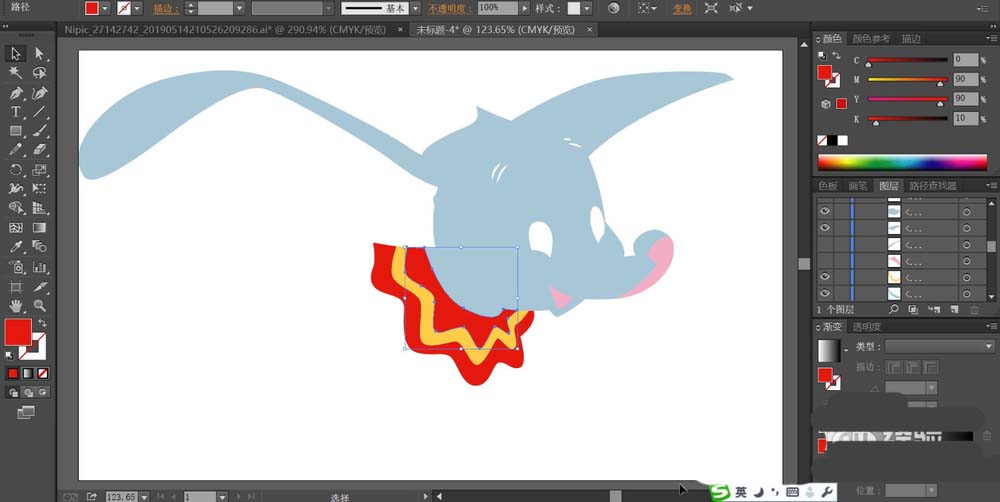Viewport: 1000px width, 502px height.
Task: Select the Artboard tool
Action: click(16, 286)
